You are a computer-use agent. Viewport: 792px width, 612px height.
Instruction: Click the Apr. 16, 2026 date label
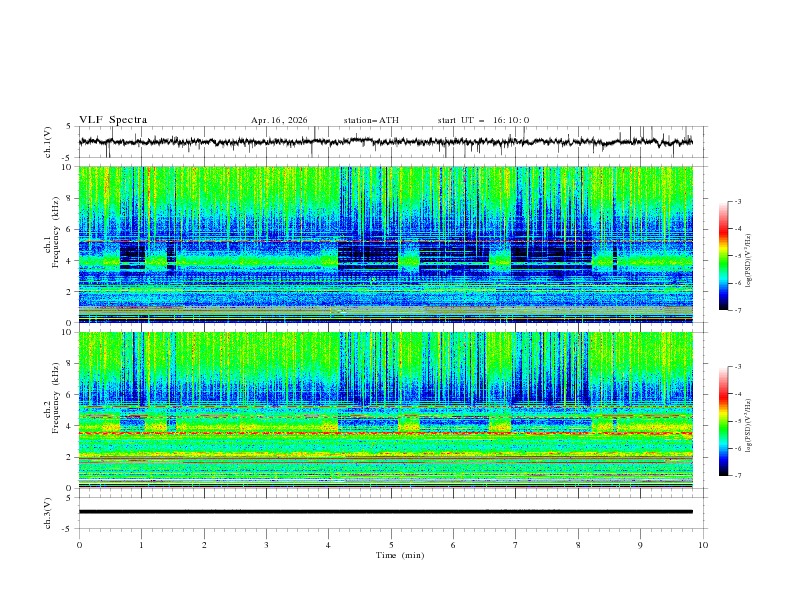[x=279, y=120]
